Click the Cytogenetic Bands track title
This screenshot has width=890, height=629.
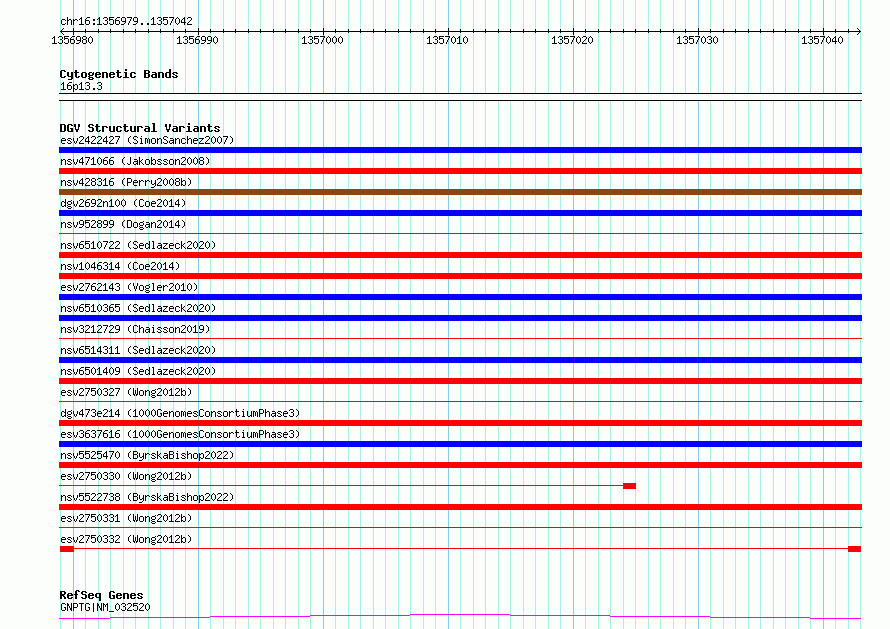click(119, 74)
